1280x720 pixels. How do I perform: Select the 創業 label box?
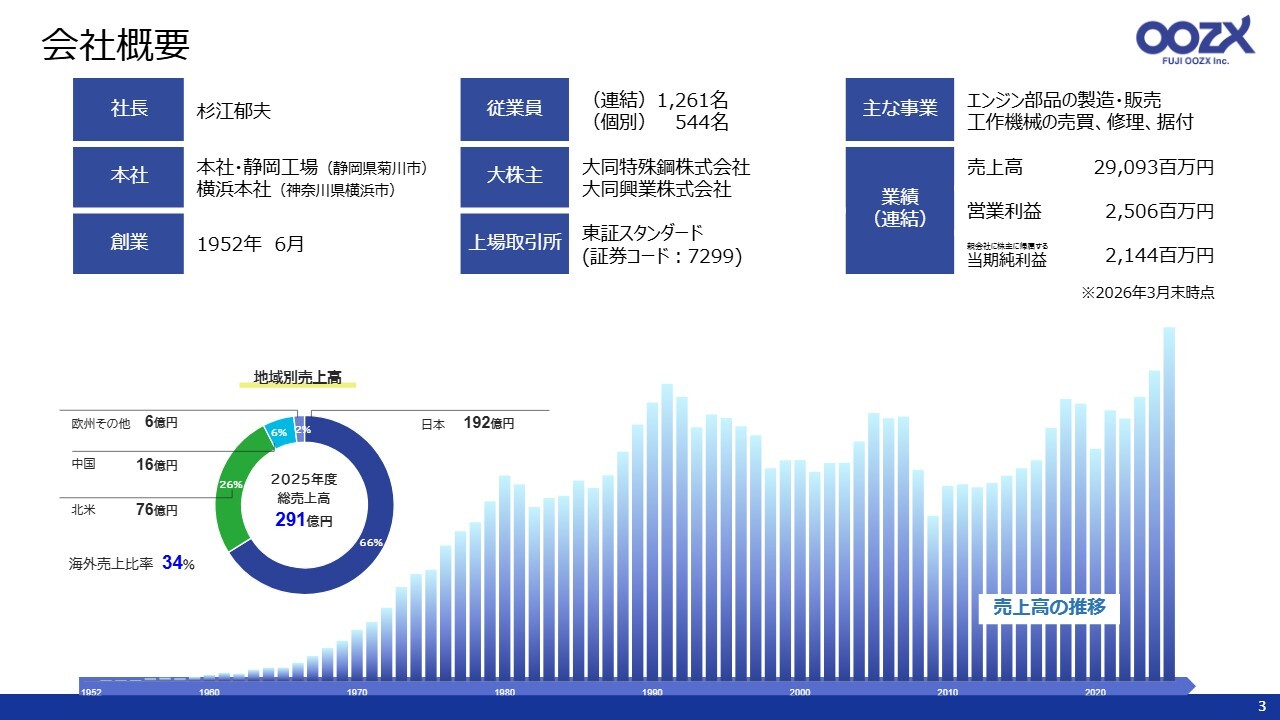point(128,243)
